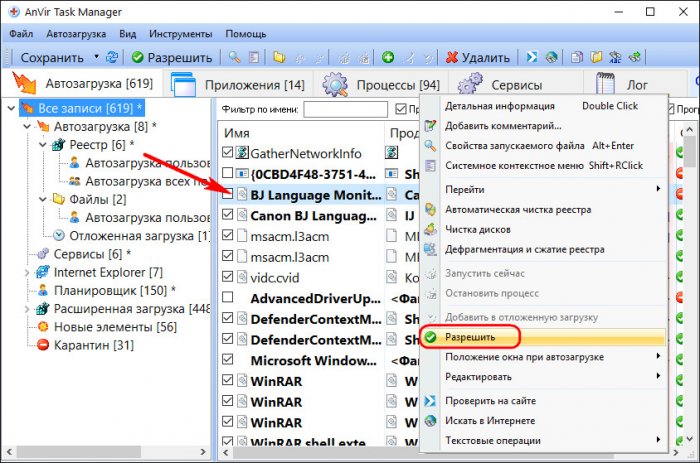The height and width of the screenshot is (463, 700).
Task: Open the Редактировать submenu
Action: click(x=553, y=377)
